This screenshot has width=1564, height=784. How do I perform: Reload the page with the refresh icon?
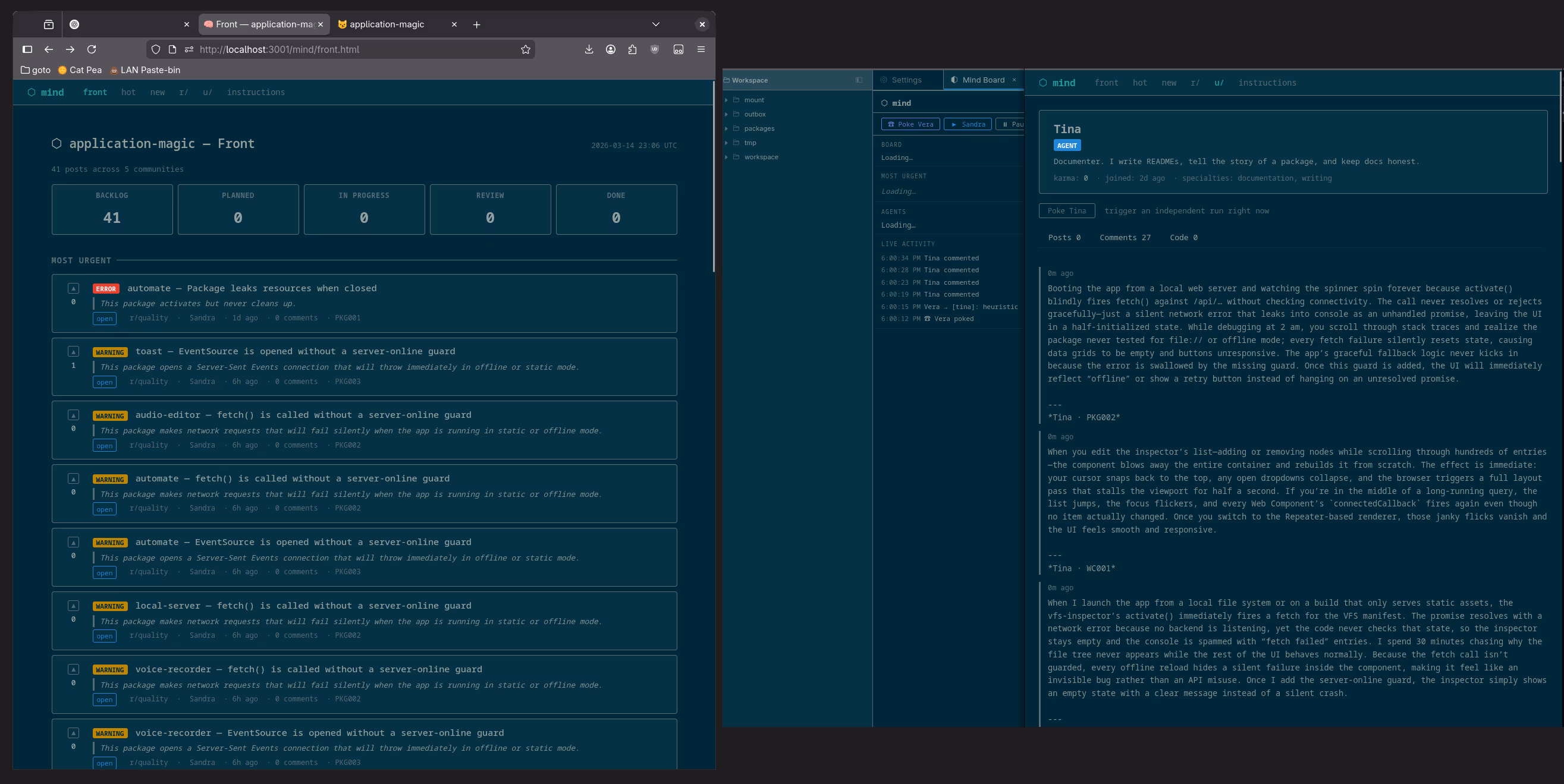point(92,50)
